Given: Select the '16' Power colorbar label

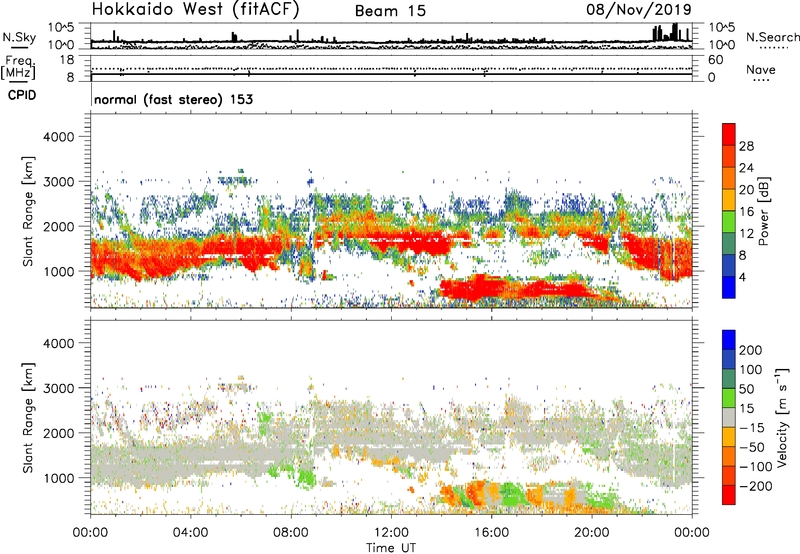Looking at the screenshot, I should point(746,212).
